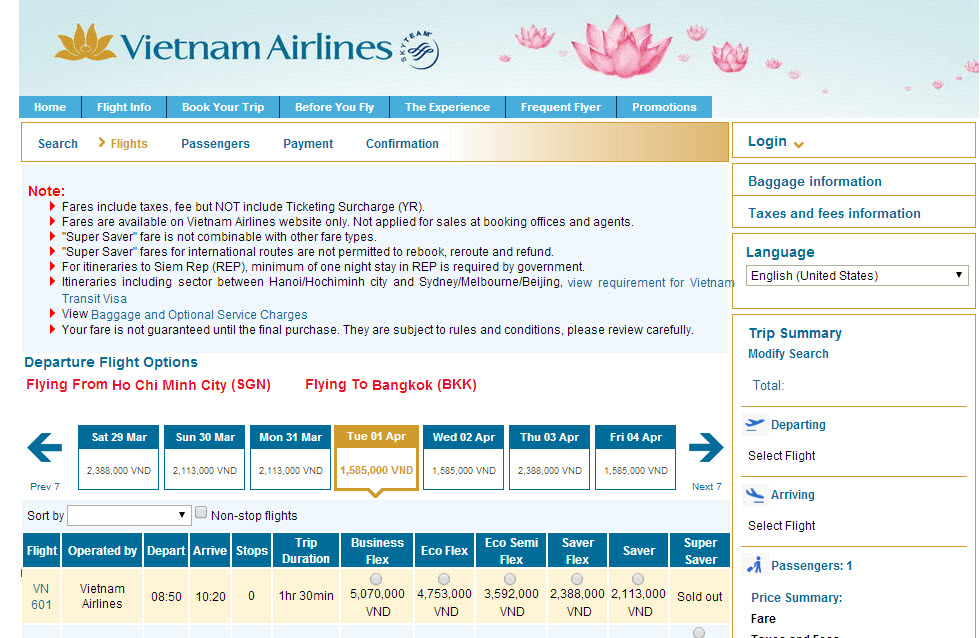Click the Vietnam Airlines lotus logo
This screenshot has height=638, width=980.
coord(85,42)
